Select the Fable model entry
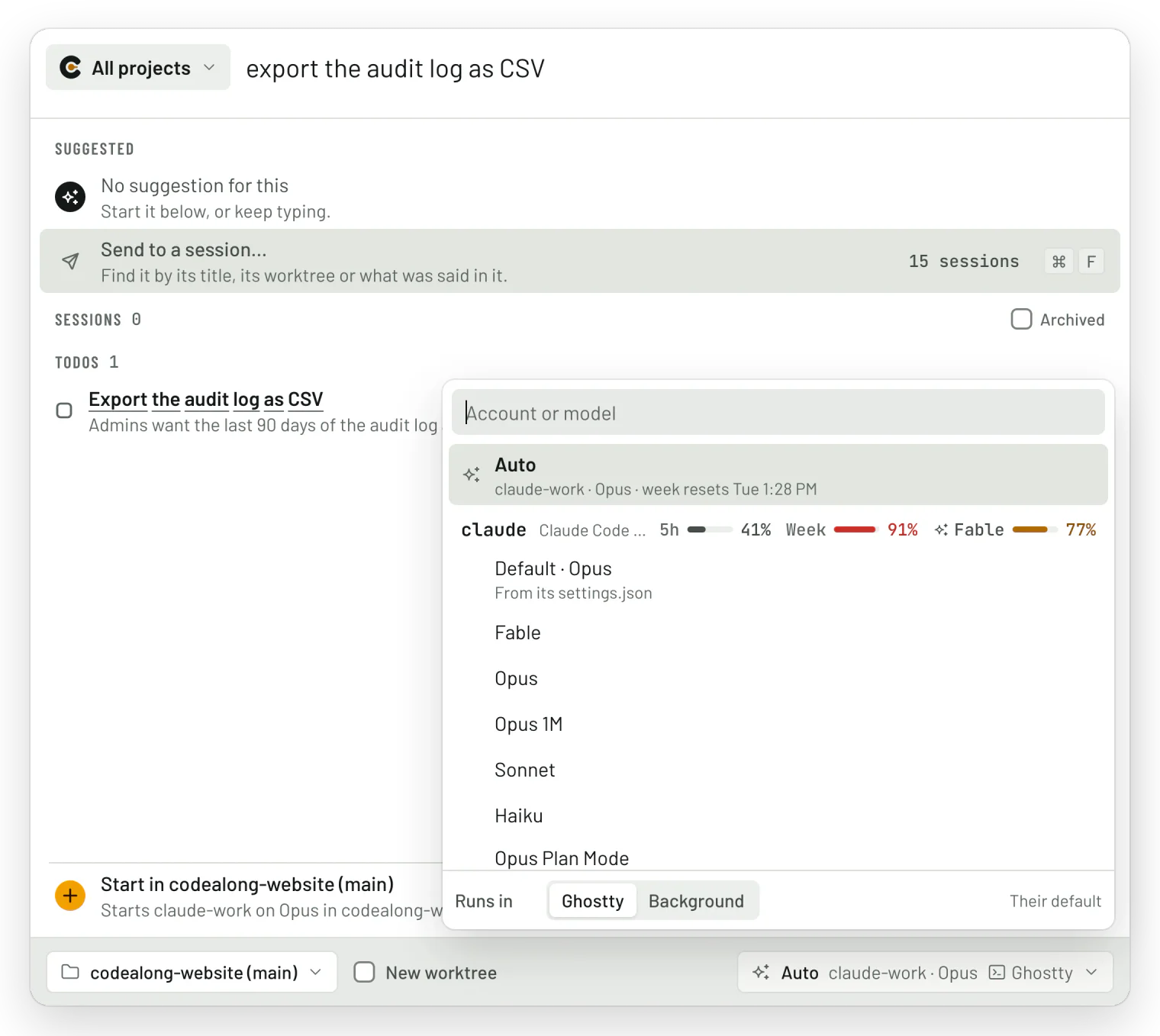1160x1036 pixels. [778, 632]
